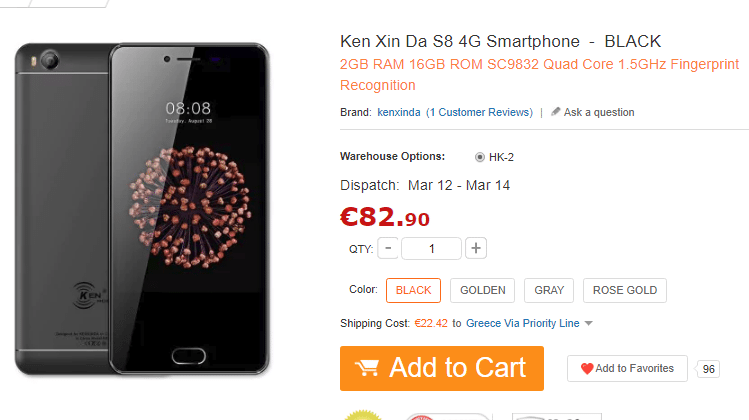Decrease quantity with the minus button
The height and width of the screenshot is (420, 749).
388,248
